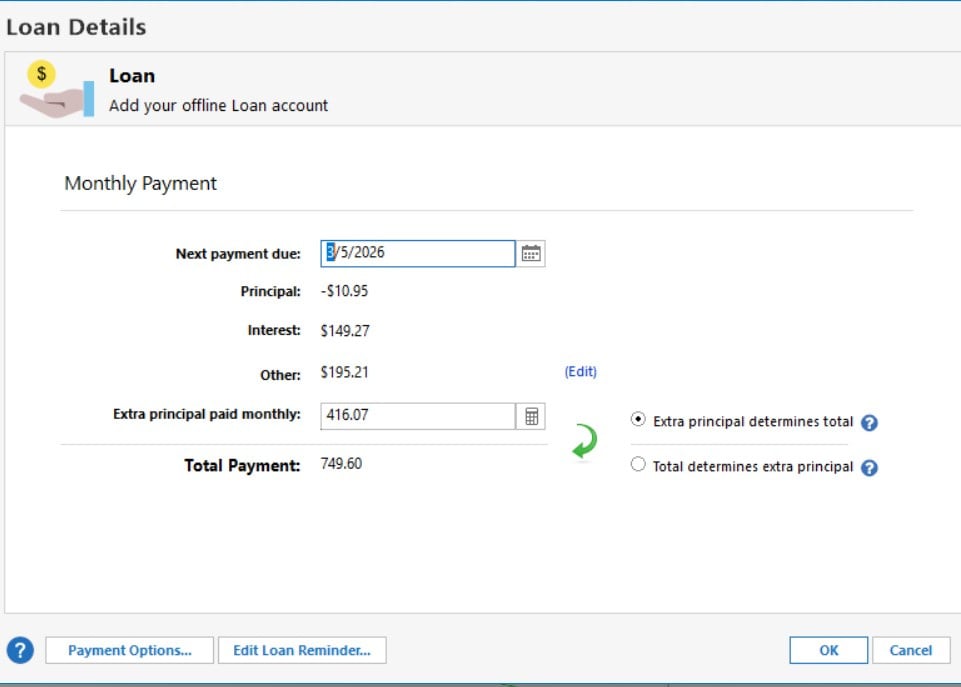Viewport: 961px width, 687px height.
Task: Open the calendar picker for next payment due
Action: [x=531, y=254]
